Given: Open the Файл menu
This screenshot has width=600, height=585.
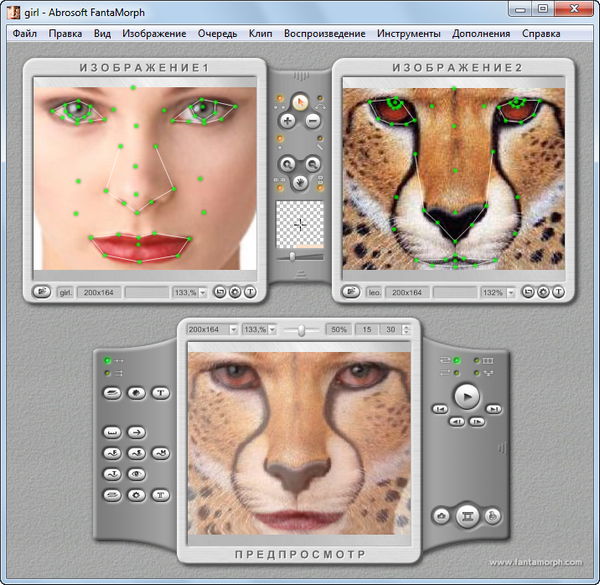Looking at the screenshot, I should [25, 34].
